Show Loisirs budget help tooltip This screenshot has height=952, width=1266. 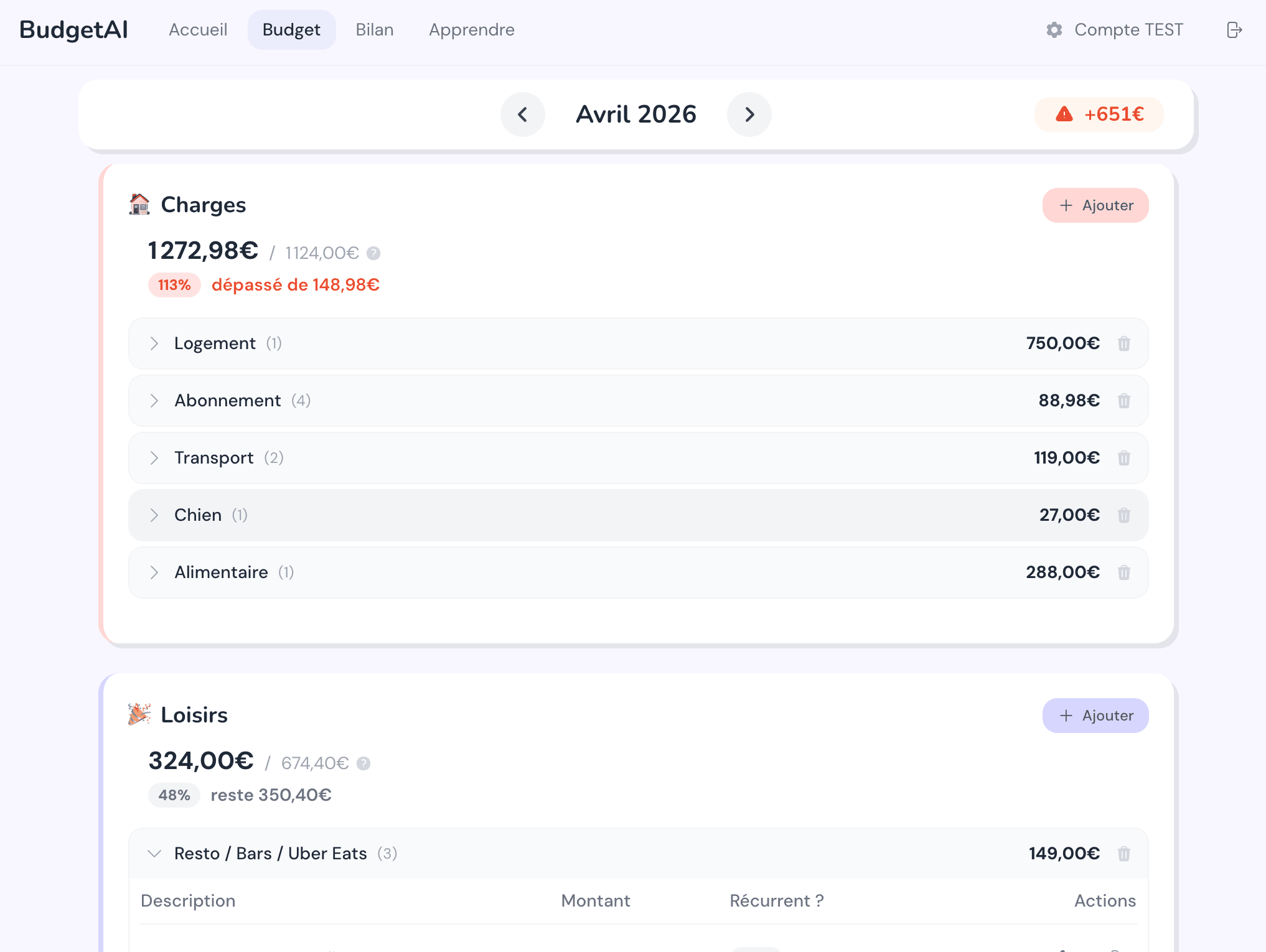363,763
